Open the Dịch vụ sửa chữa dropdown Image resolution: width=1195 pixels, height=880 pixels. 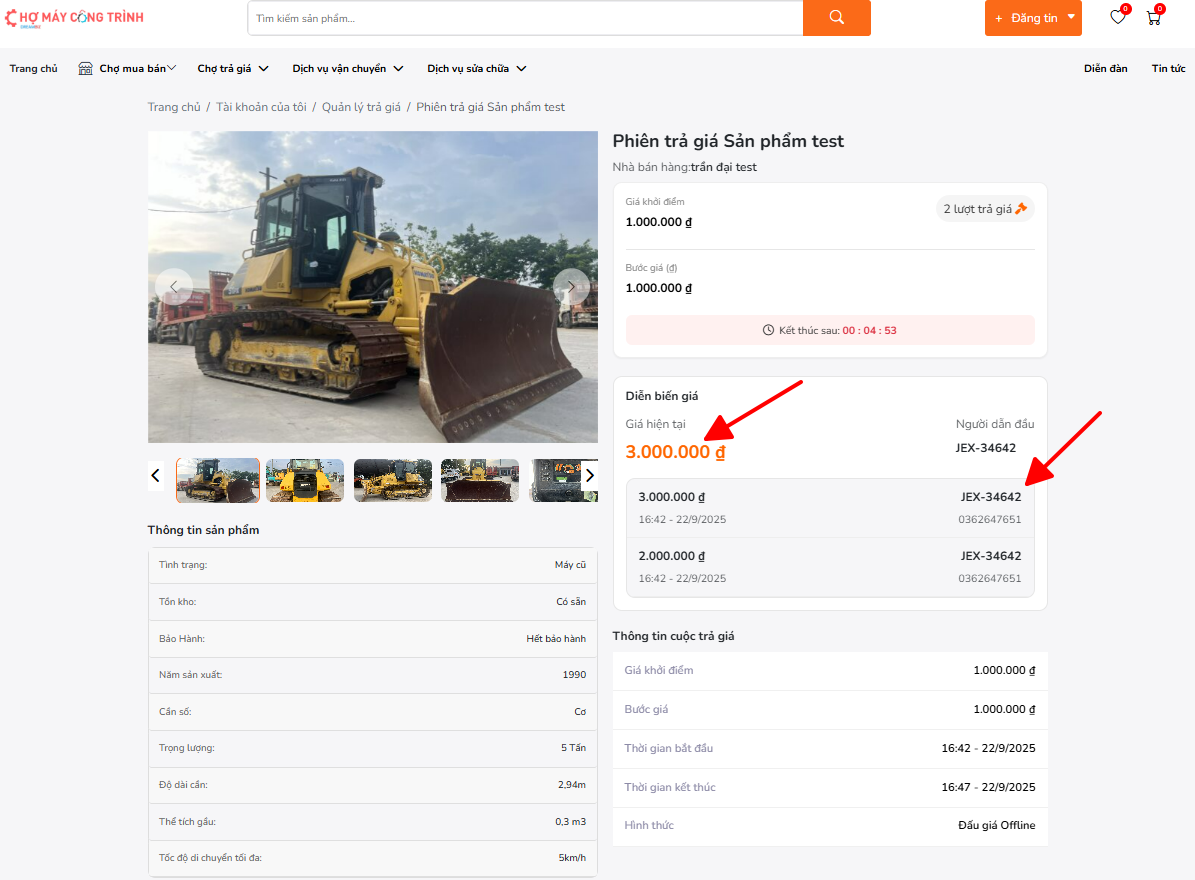476,69
